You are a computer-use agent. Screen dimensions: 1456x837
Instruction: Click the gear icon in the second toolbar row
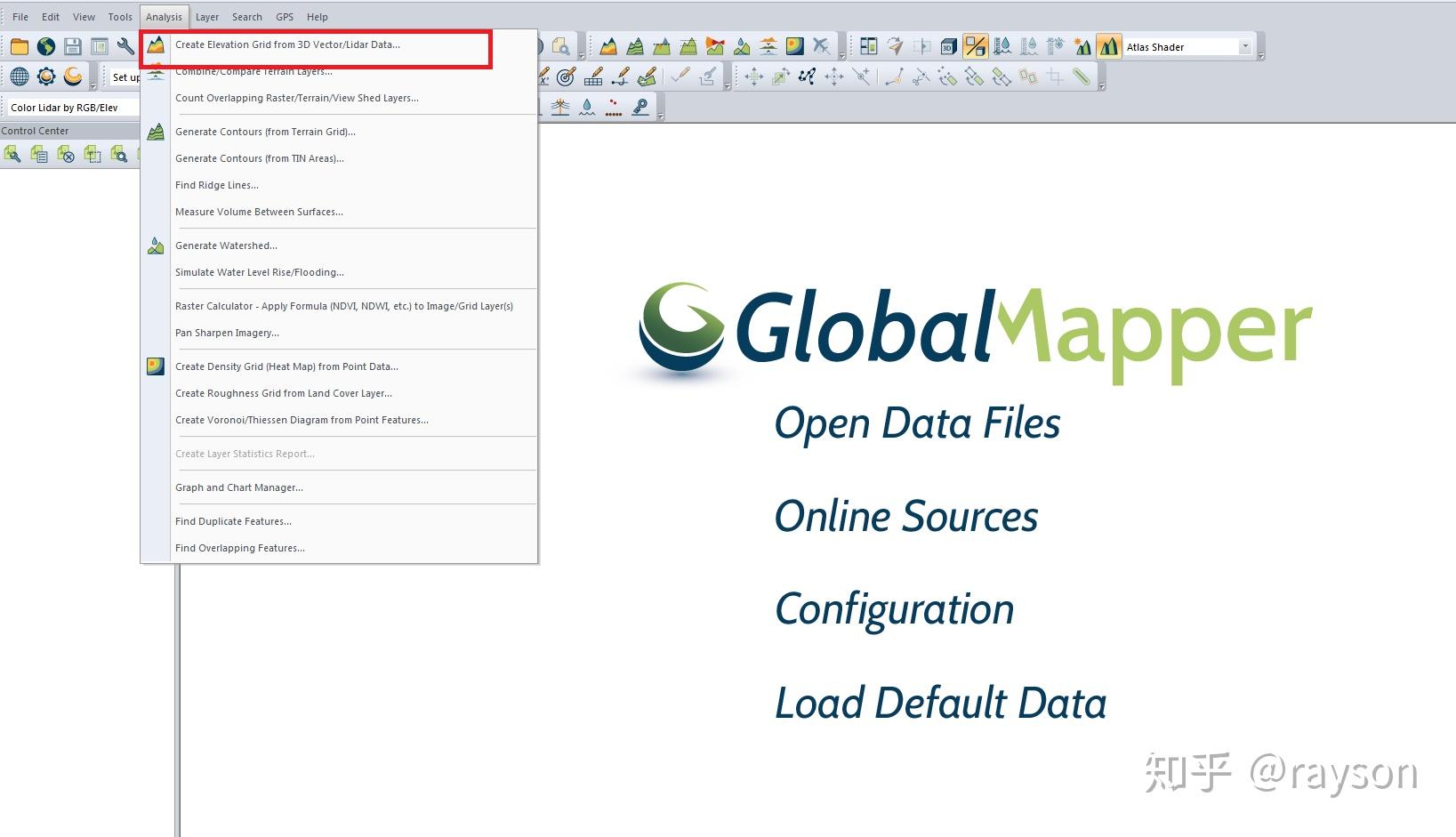(46, 77)
